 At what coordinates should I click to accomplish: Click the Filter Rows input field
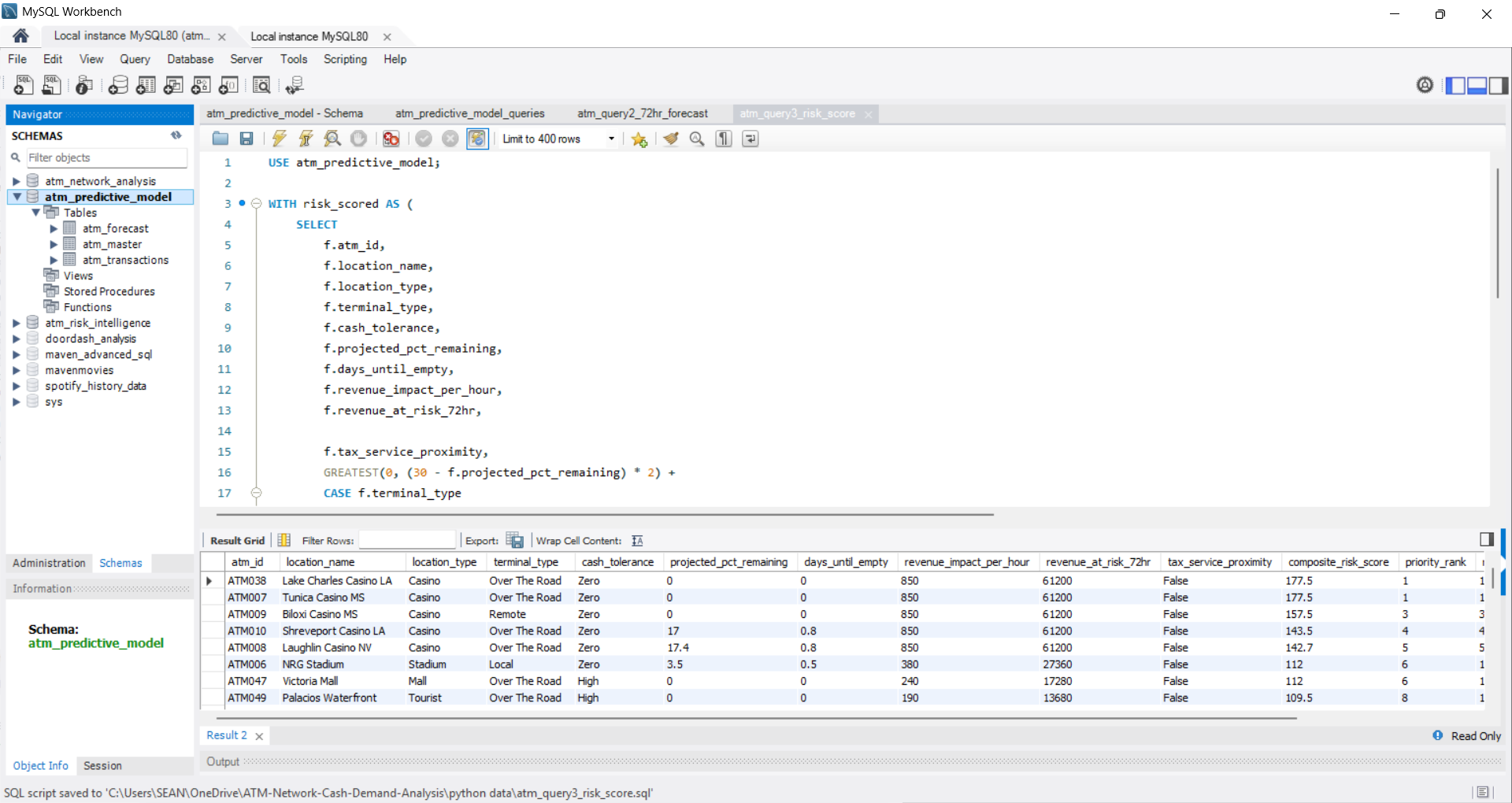pyautogui.click(x=407, y=540)
